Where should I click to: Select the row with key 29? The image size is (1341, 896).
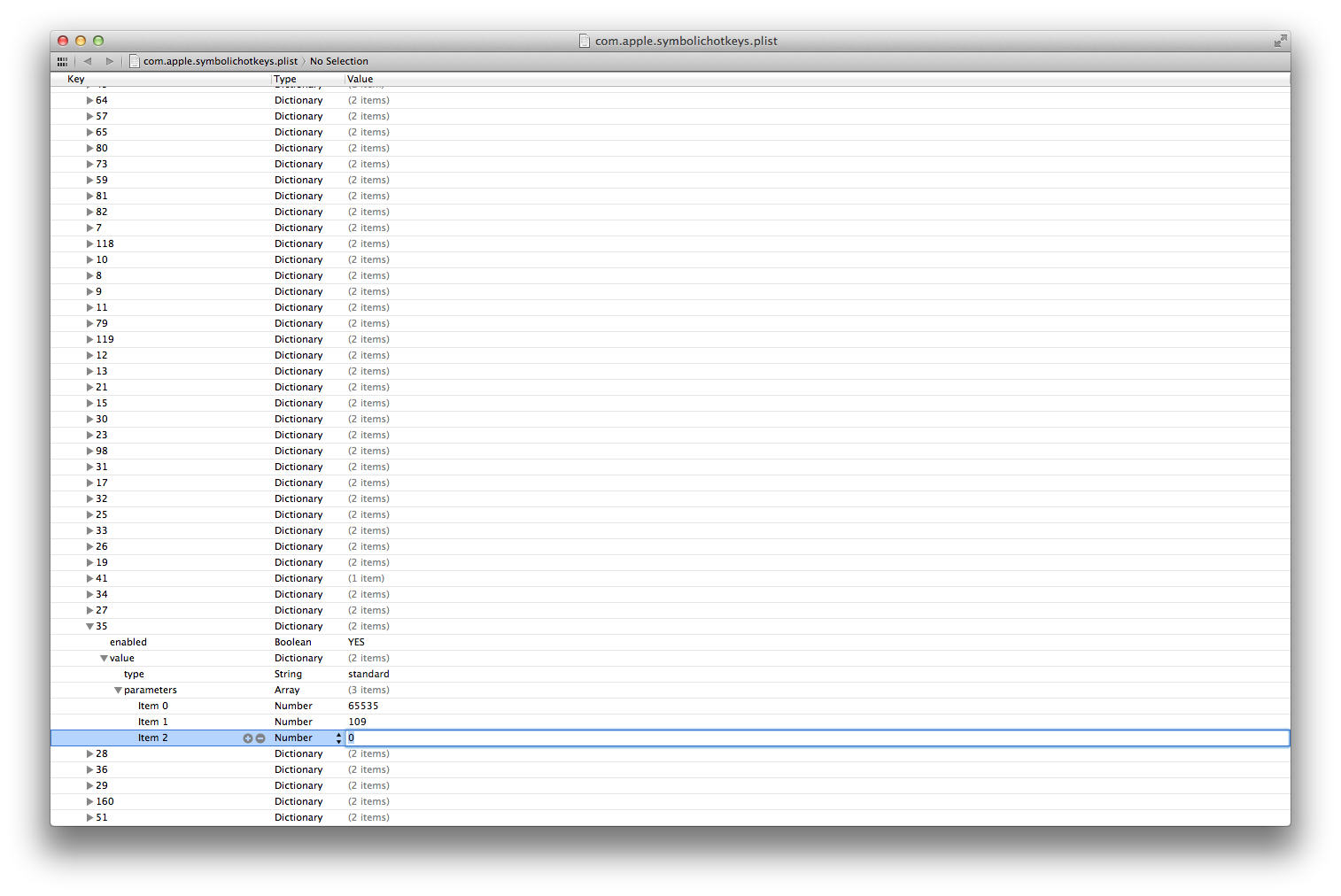point(670,786)
